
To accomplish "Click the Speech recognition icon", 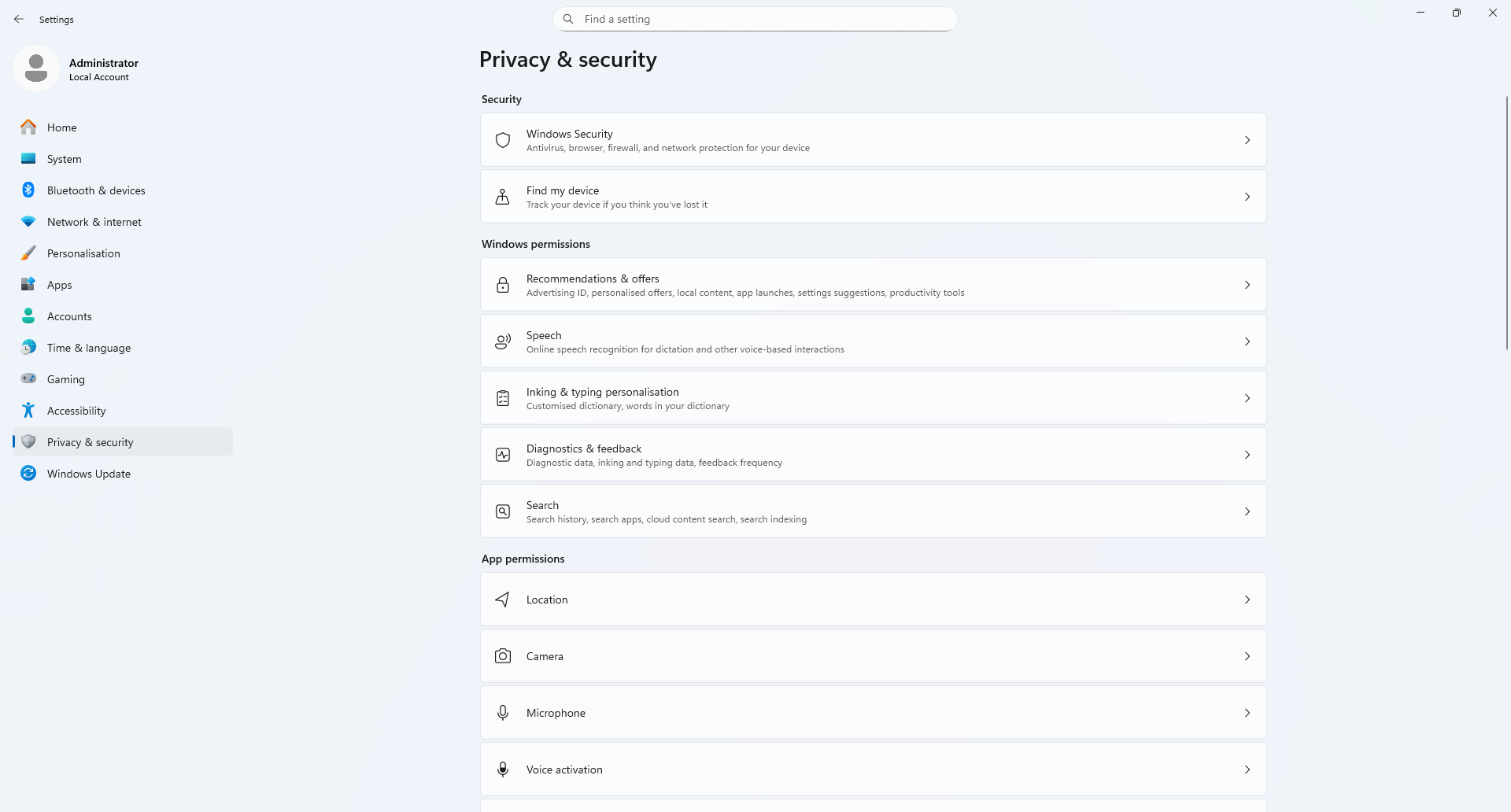I will [503, 341].
